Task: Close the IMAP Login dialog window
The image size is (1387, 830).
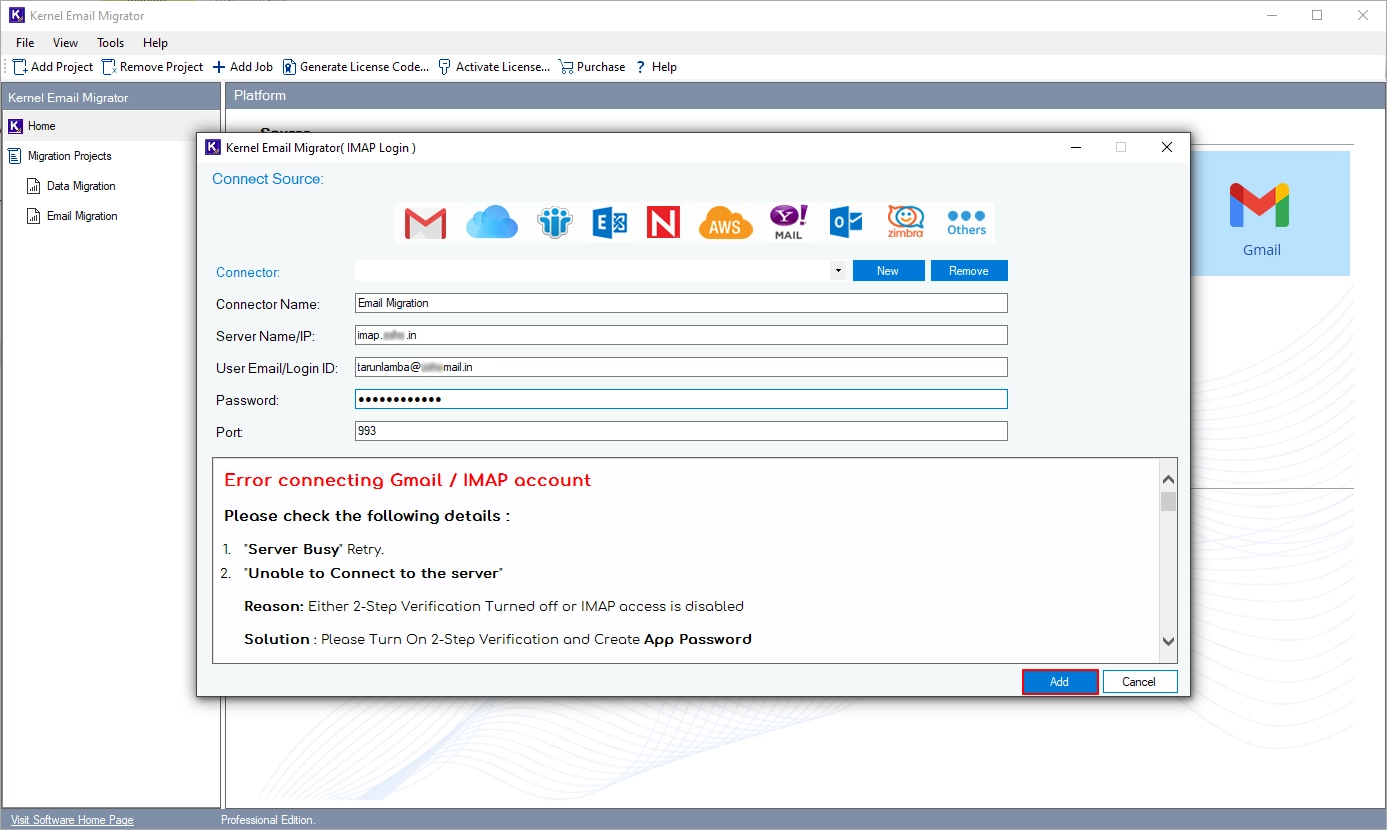Action: click(x=1167, y=147)
